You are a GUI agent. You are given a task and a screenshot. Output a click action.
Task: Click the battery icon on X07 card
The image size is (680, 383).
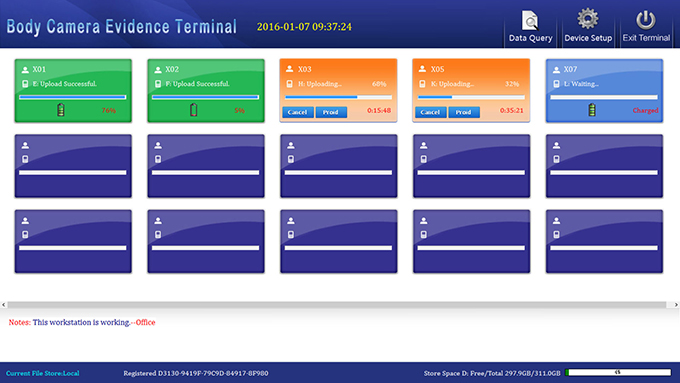coord(592,110)
